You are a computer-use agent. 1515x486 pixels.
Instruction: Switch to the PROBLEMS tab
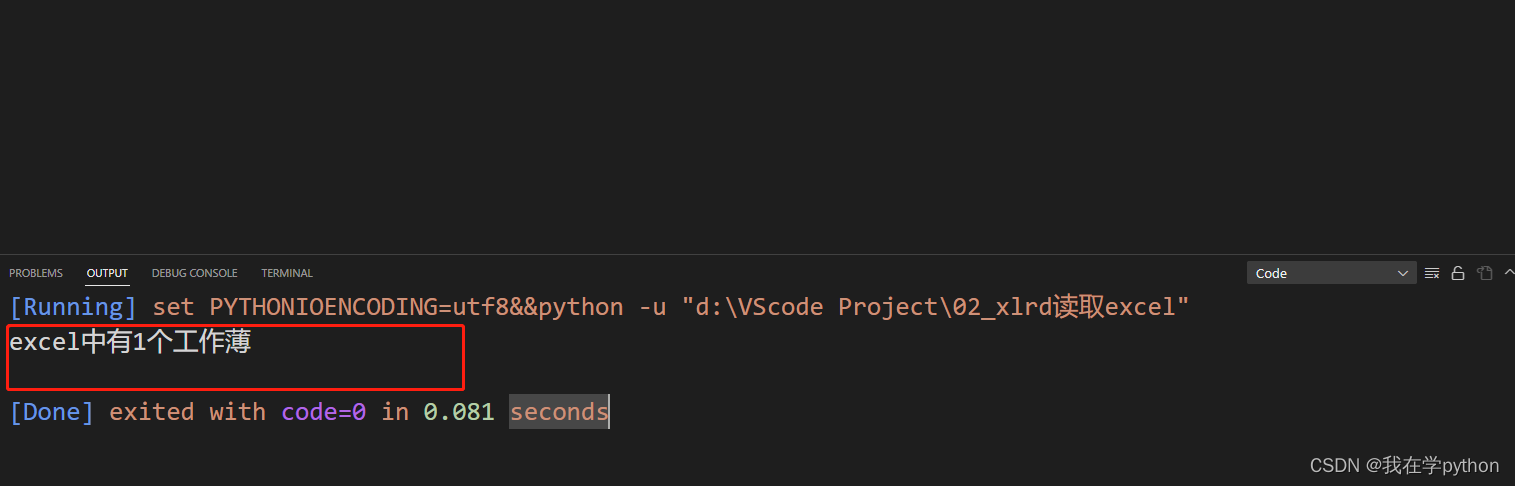coord(36,273)
